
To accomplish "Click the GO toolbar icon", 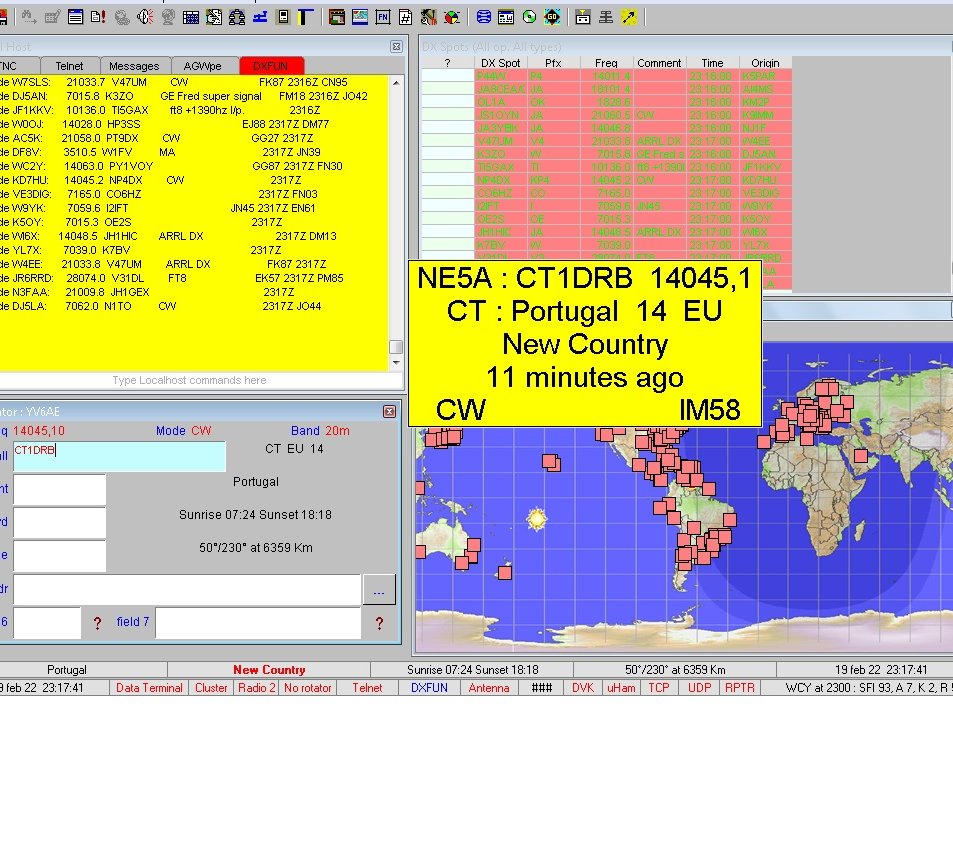I will (552, 17).
